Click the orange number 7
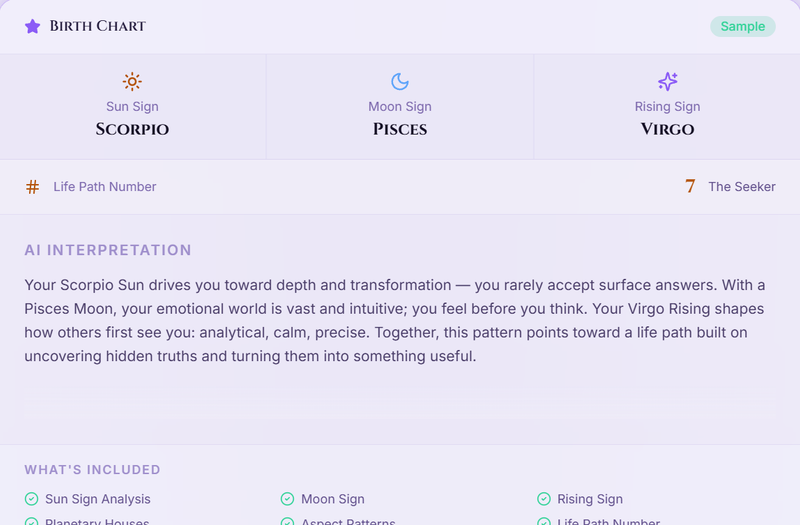 (x=690, y=186)
